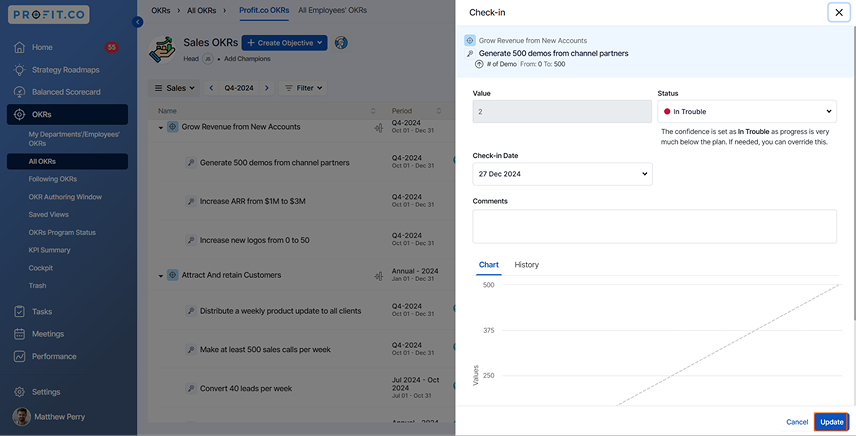Open Home in the sidebar
The width and height of the screenshot is (856, 436).
tap(41, 47)
